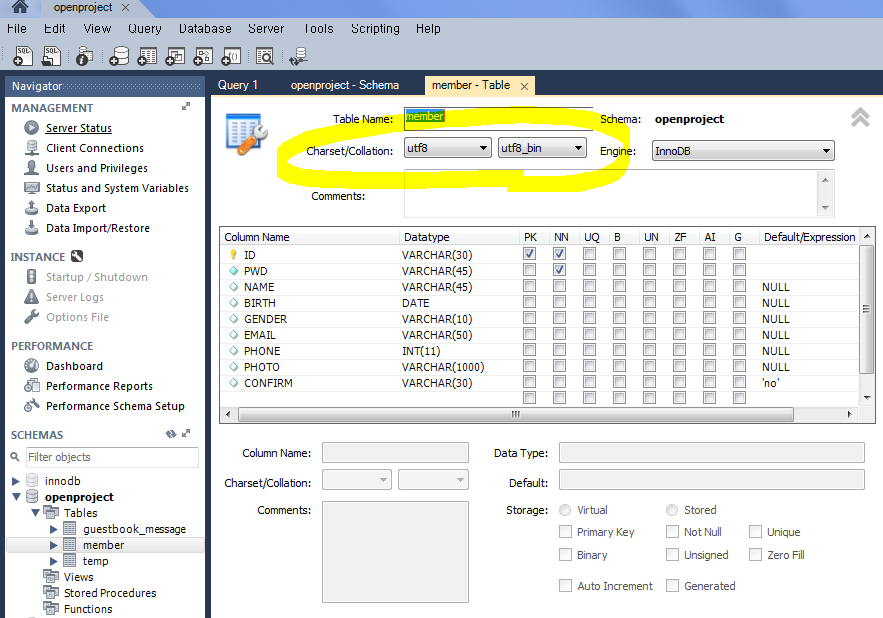Click the Data Export icon

pos(32,208)
